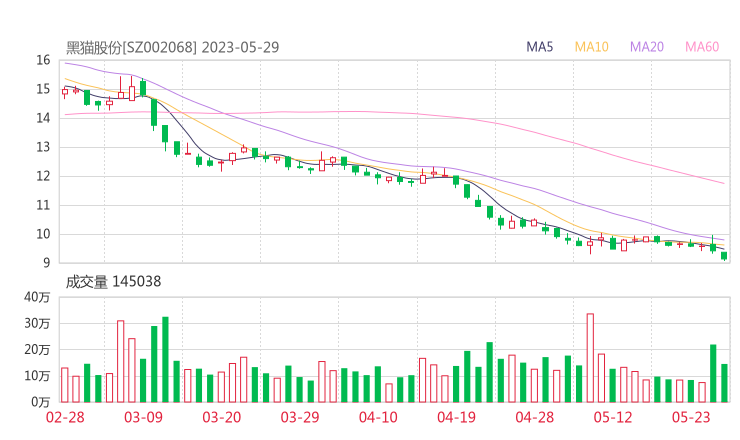This screenshot has width=740, height=440.
Task: Click the price axis label 10
Action: tap(43, 234)
